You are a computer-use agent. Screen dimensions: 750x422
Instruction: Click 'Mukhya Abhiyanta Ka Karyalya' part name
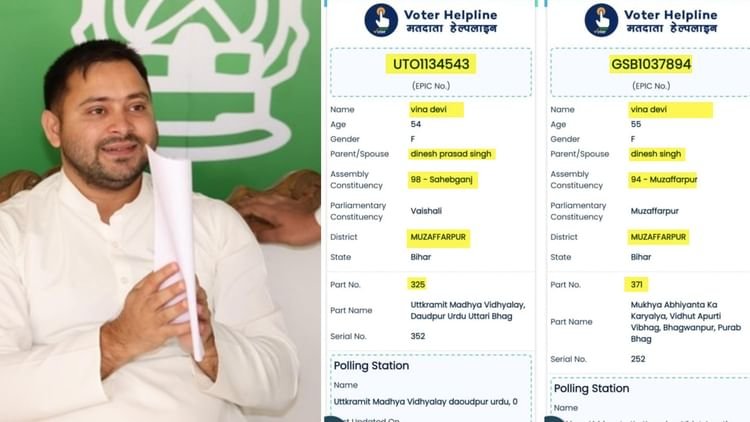685,322
